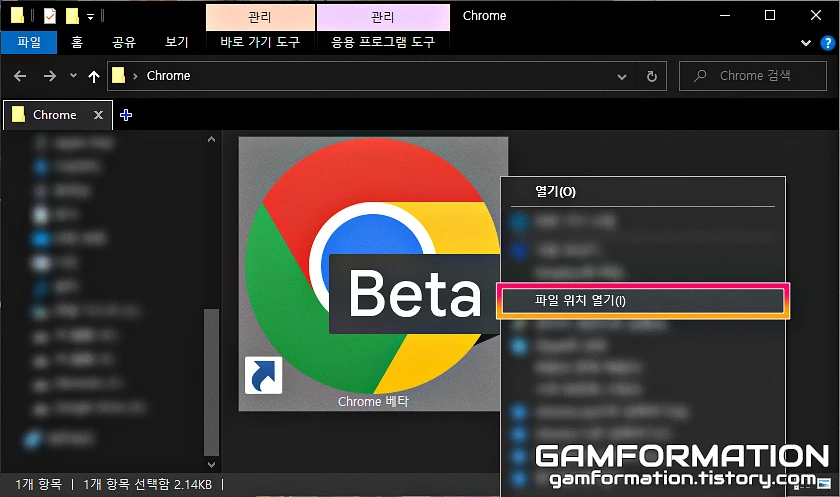This screenshot has height=497, width=840.
Task: Open the 공유 ribbon tab
Action: point(124,42)
